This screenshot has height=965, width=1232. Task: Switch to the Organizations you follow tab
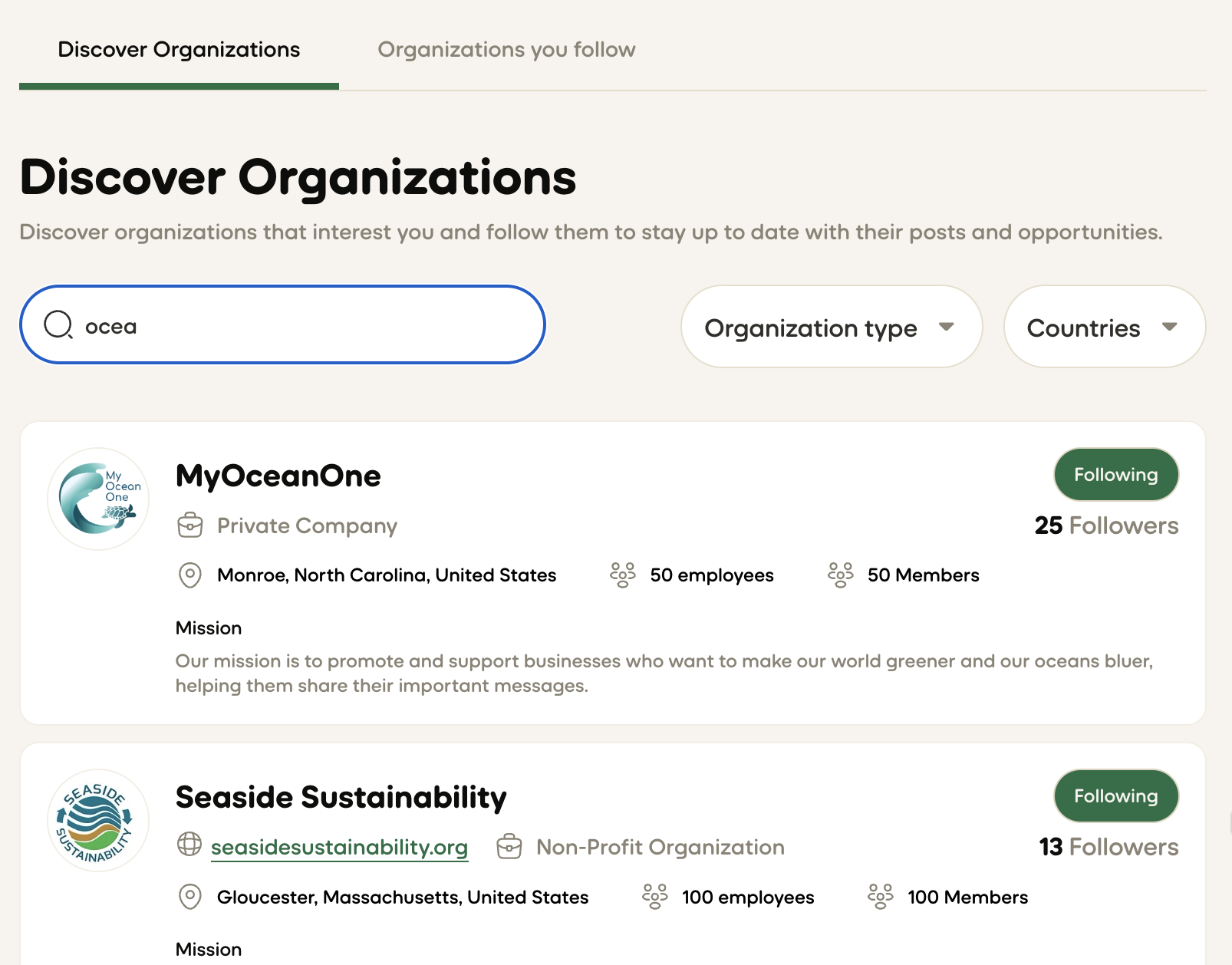[506, 49]
